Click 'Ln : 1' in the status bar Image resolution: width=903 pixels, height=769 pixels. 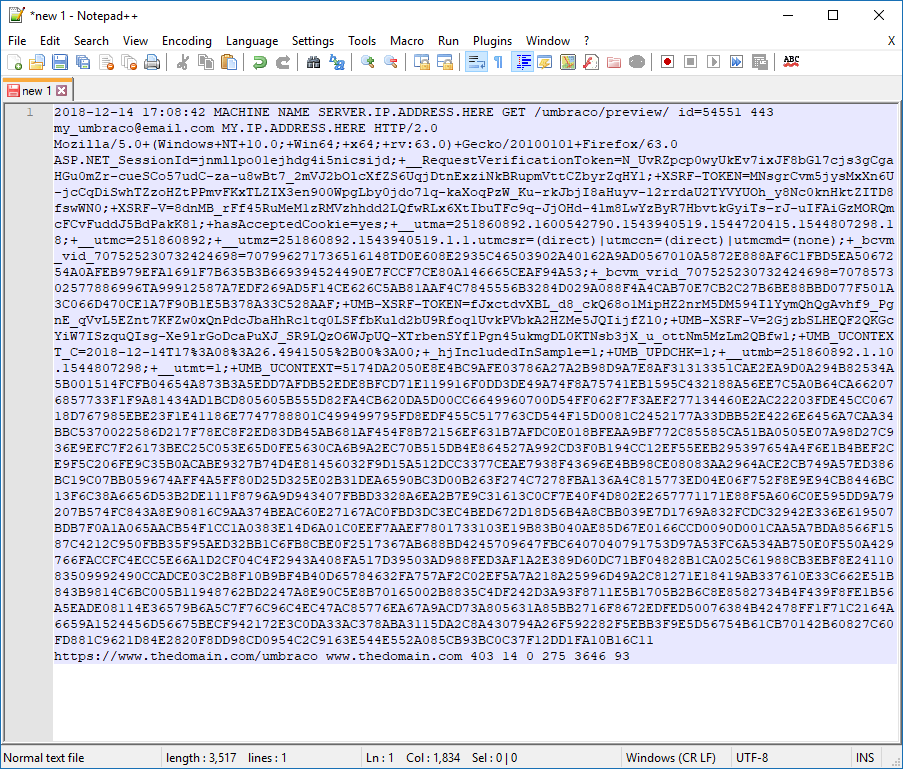380,757
